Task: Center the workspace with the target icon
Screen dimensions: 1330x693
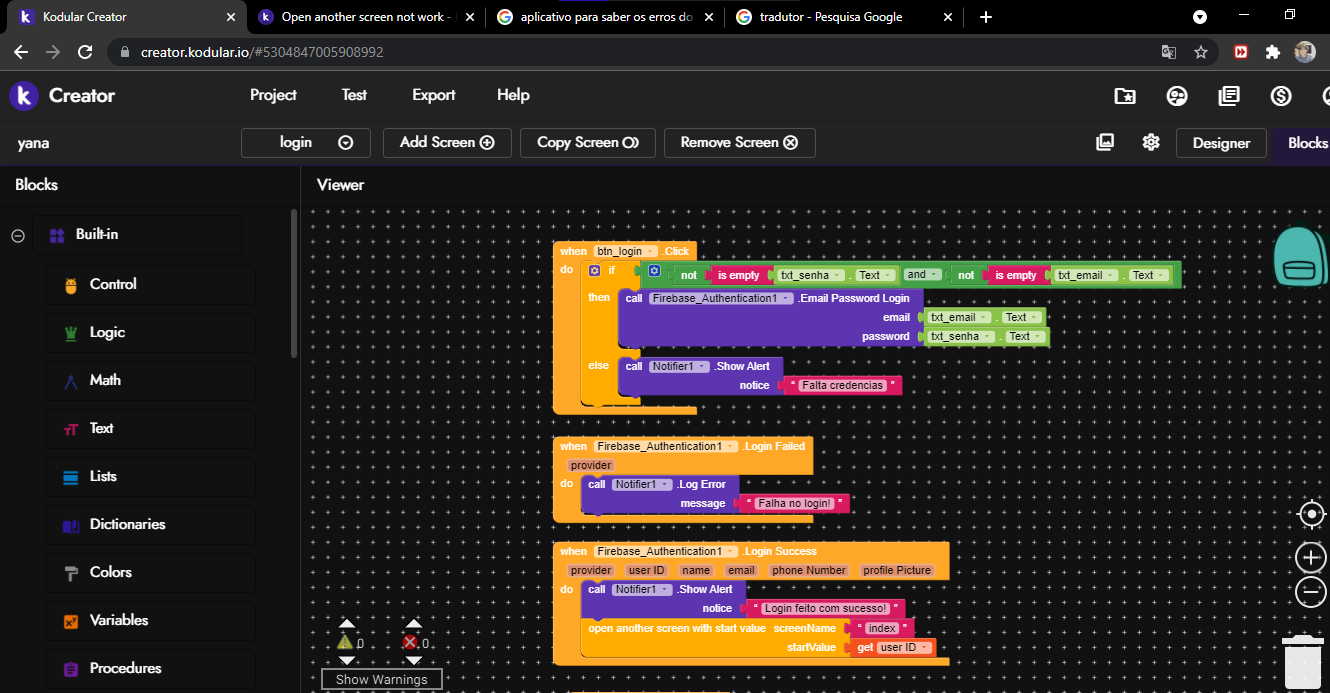Action: tap(1311, 515)
